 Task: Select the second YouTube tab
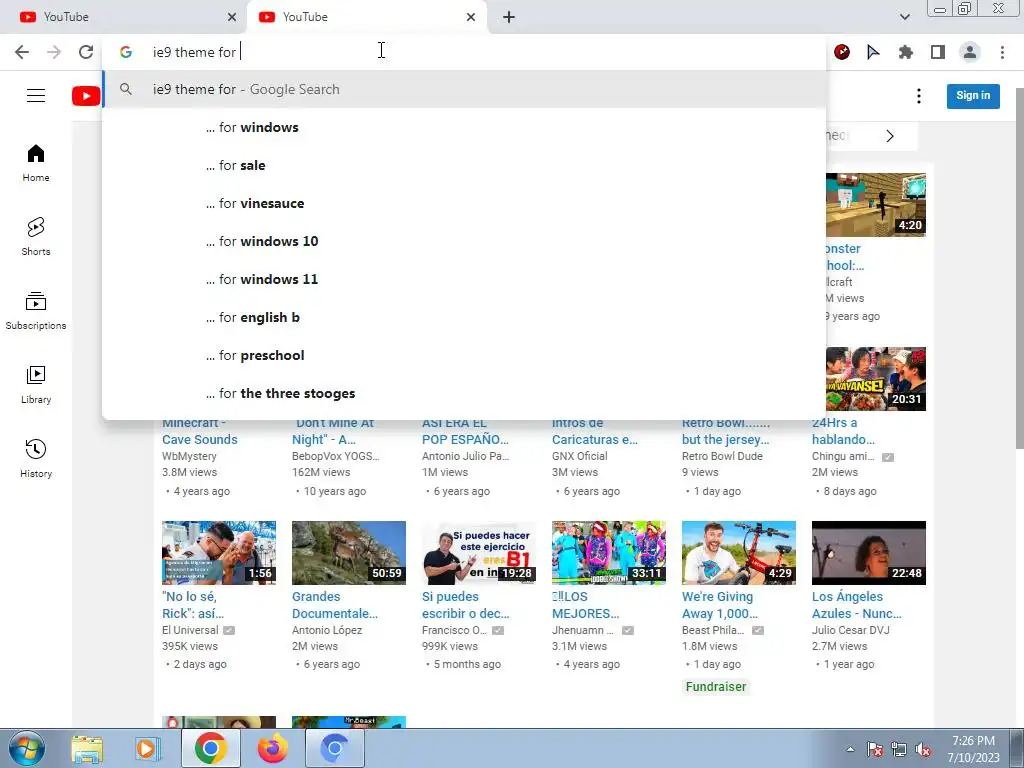click(366, 17)
